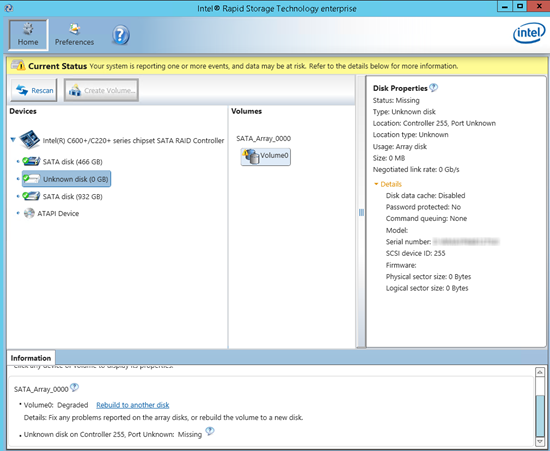Select the ATAPI Device disc icon

pyautogui.click(x=29, y=213)
